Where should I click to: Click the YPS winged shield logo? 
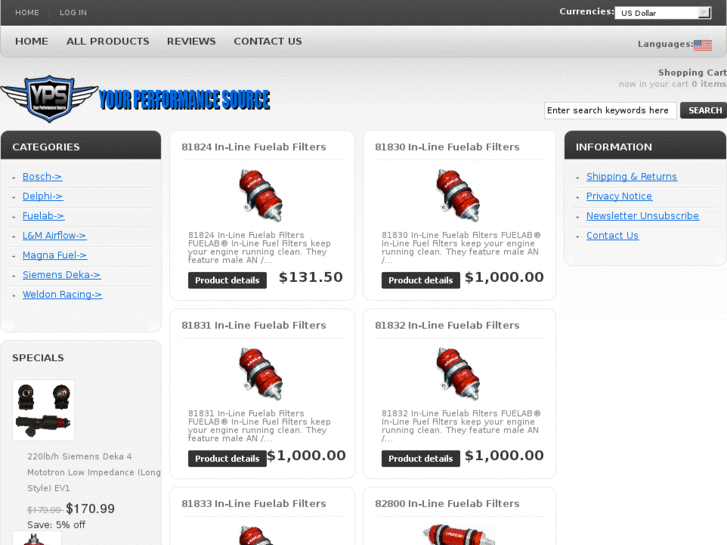tap(49, 99)
